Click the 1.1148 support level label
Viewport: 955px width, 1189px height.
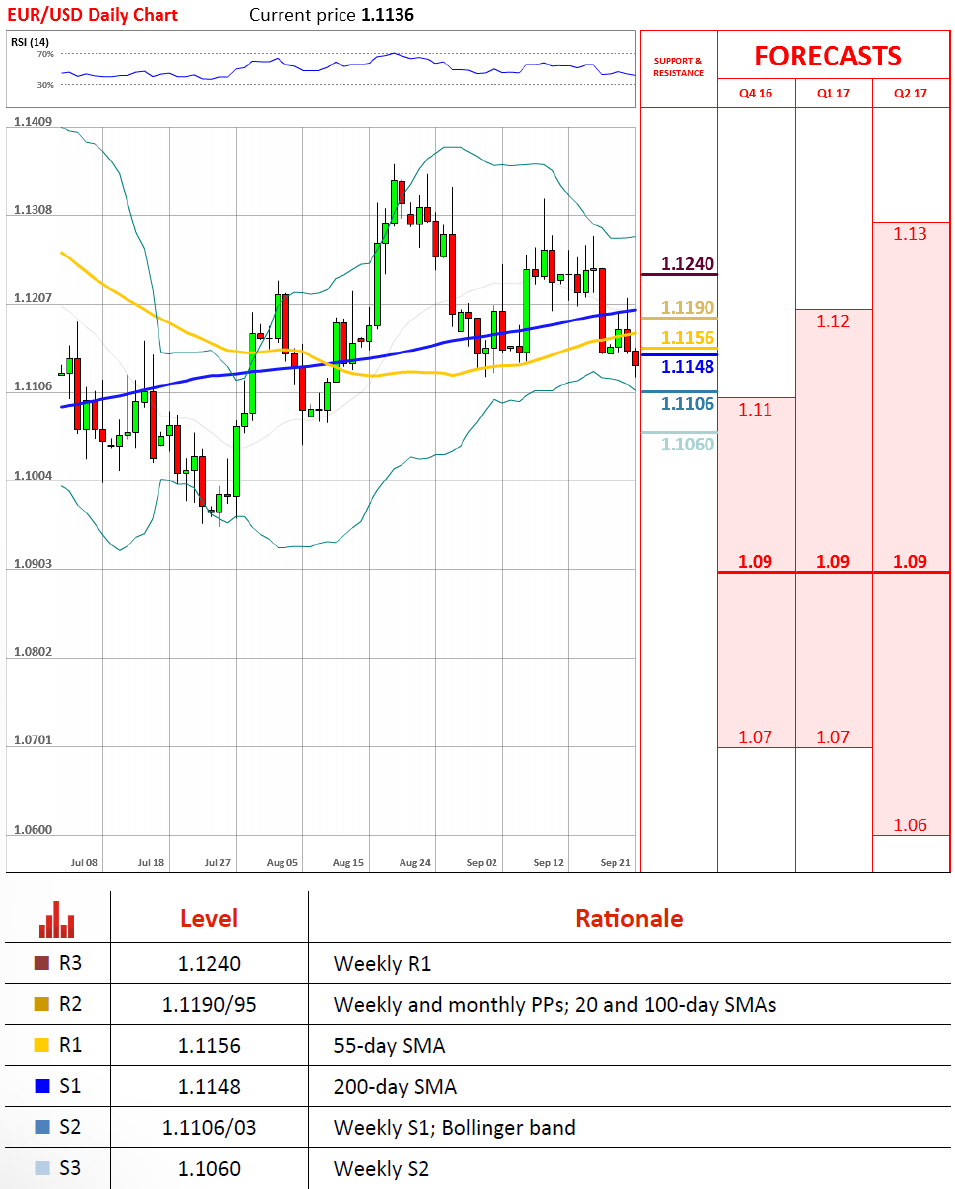point(687,366)
